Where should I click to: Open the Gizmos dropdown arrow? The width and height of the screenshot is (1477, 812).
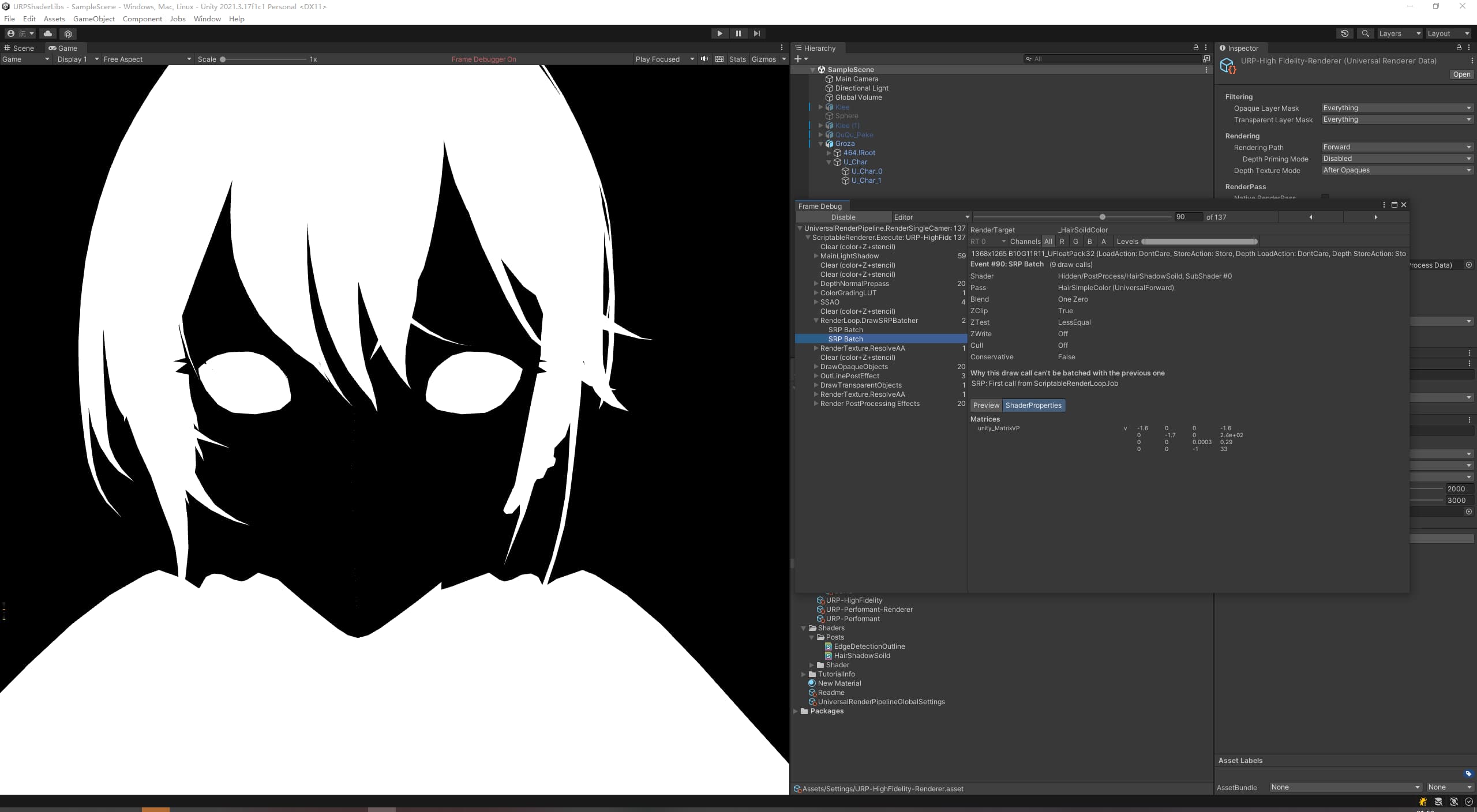tap(784, 59)
